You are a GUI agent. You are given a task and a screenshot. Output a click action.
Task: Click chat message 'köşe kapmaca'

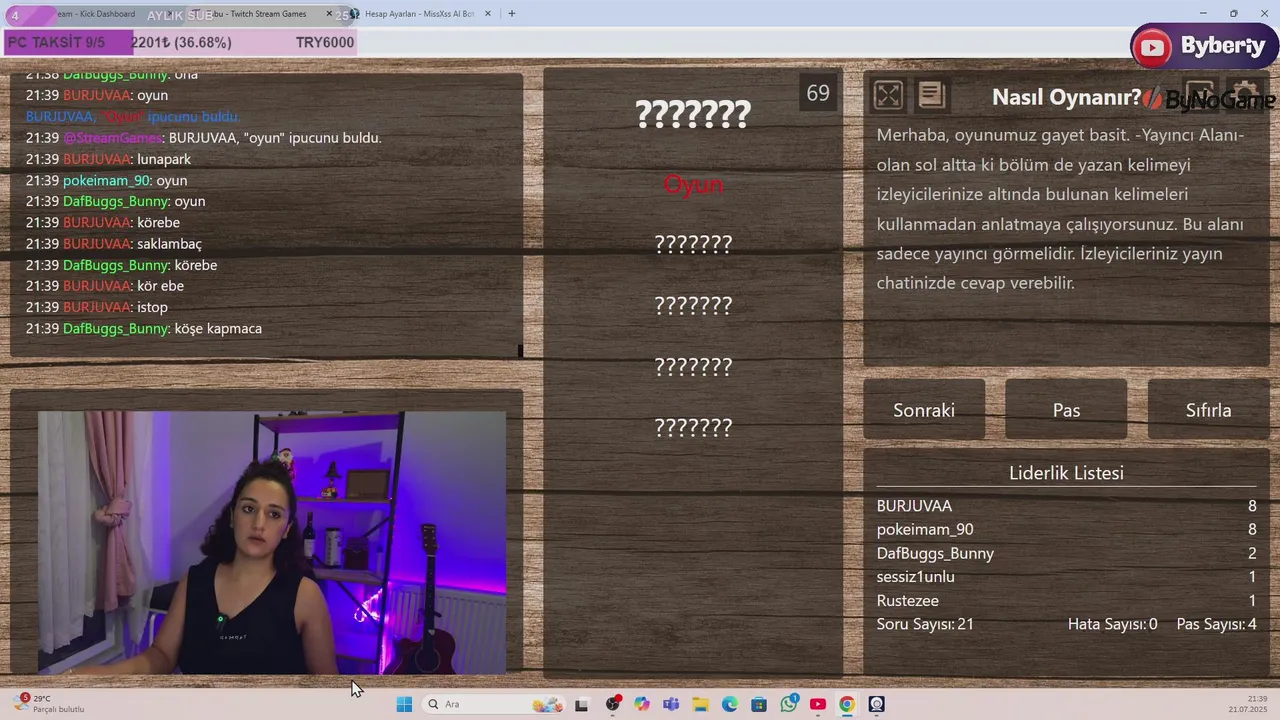pyautogui.click(x=144, y=328)
